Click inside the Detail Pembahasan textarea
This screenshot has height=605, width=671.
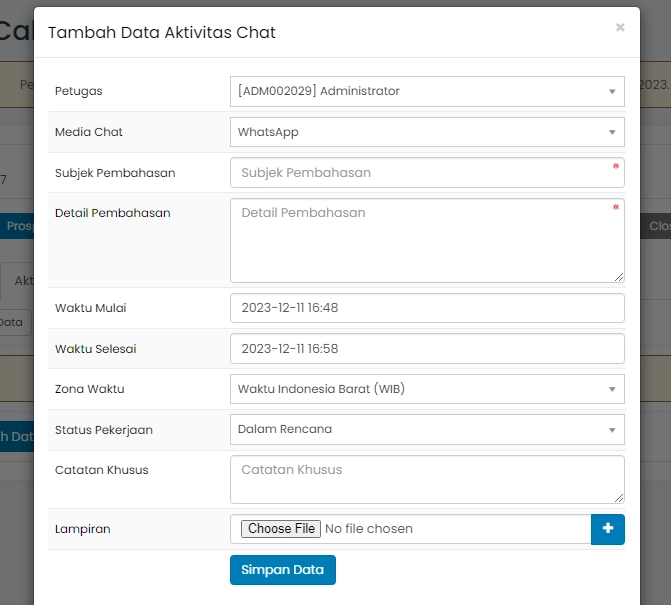pyautogui.click(x=427, y=240)
